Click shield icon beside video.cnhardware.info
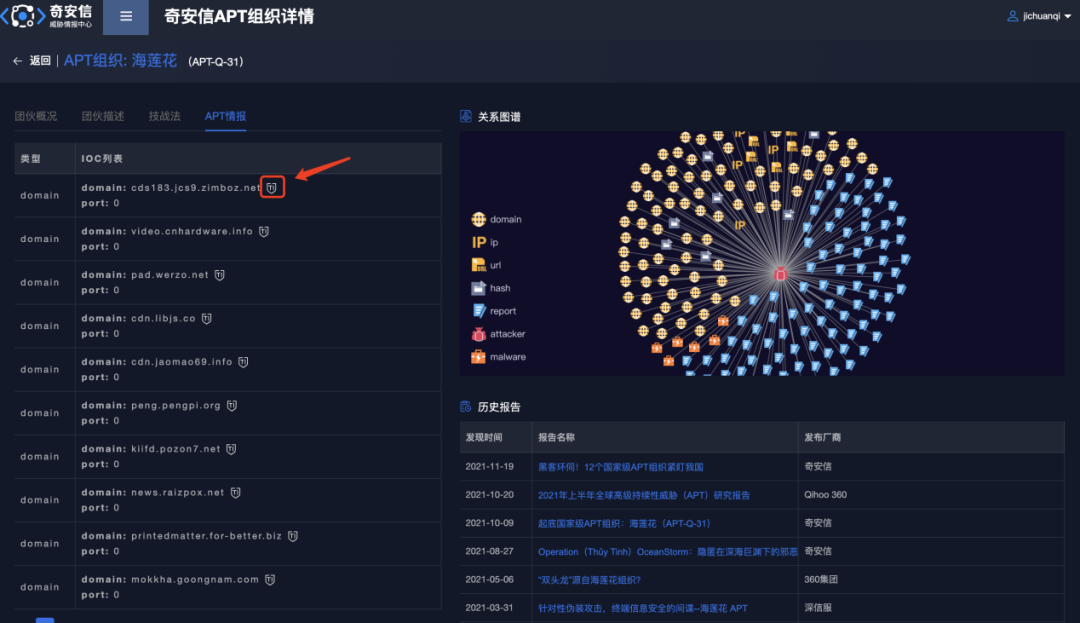This screenshot has width=1080, height=623. click(x=264, y=231)
